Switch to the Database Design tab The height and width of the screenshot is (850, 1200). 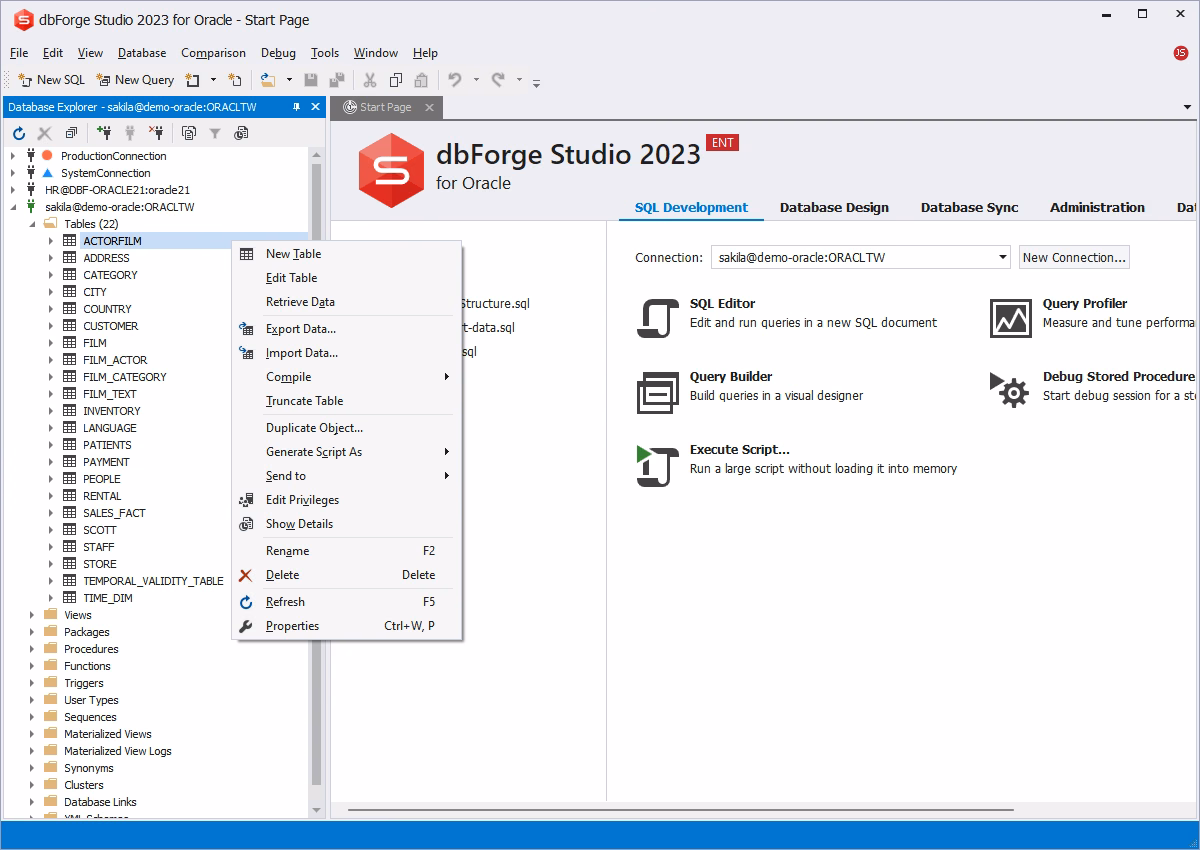(834, 208)
